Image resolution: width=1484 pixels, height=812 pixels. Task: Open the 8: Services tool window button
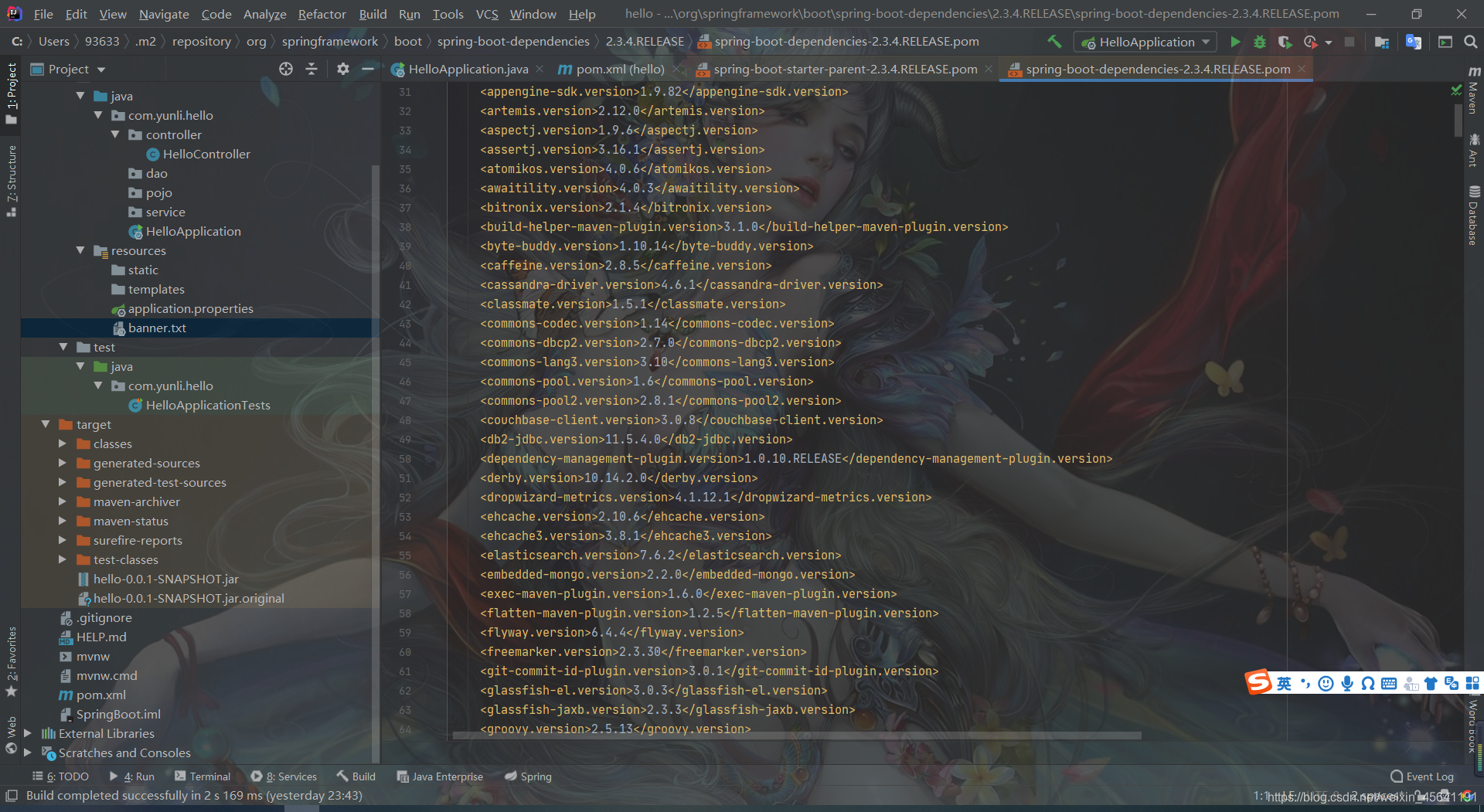pos(284,776)
